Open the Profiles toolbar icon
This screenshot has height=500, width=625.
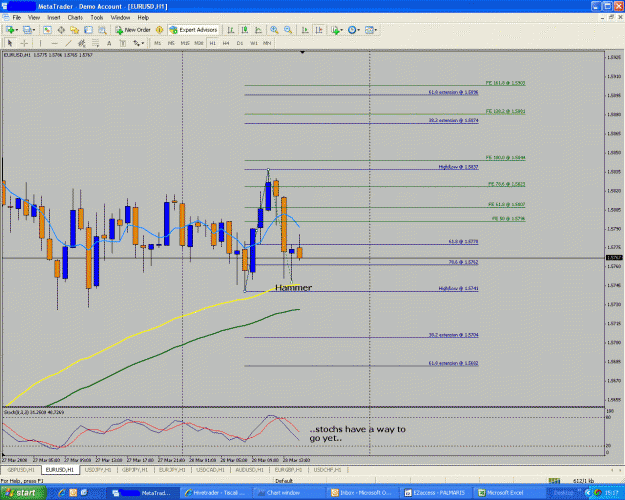29,30
